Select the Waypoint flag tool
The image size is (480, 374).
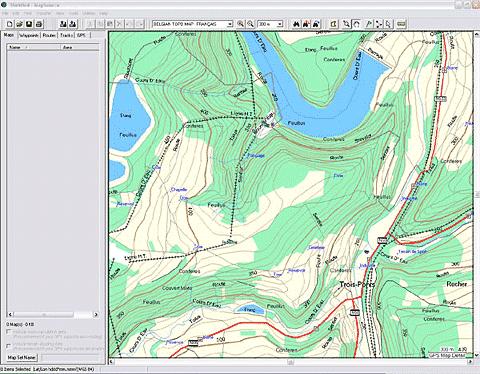[369, 24]
